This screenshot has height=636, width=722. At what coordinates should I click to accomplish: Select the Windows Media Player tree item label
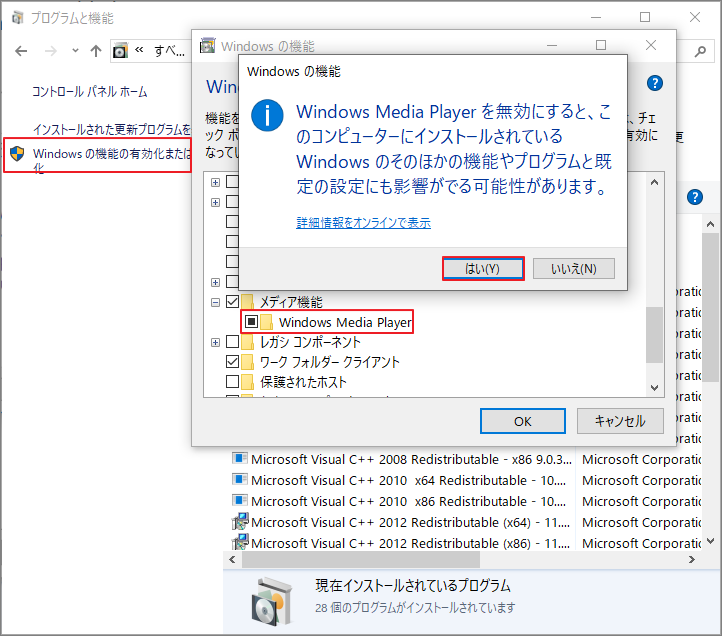coord(345,322)
